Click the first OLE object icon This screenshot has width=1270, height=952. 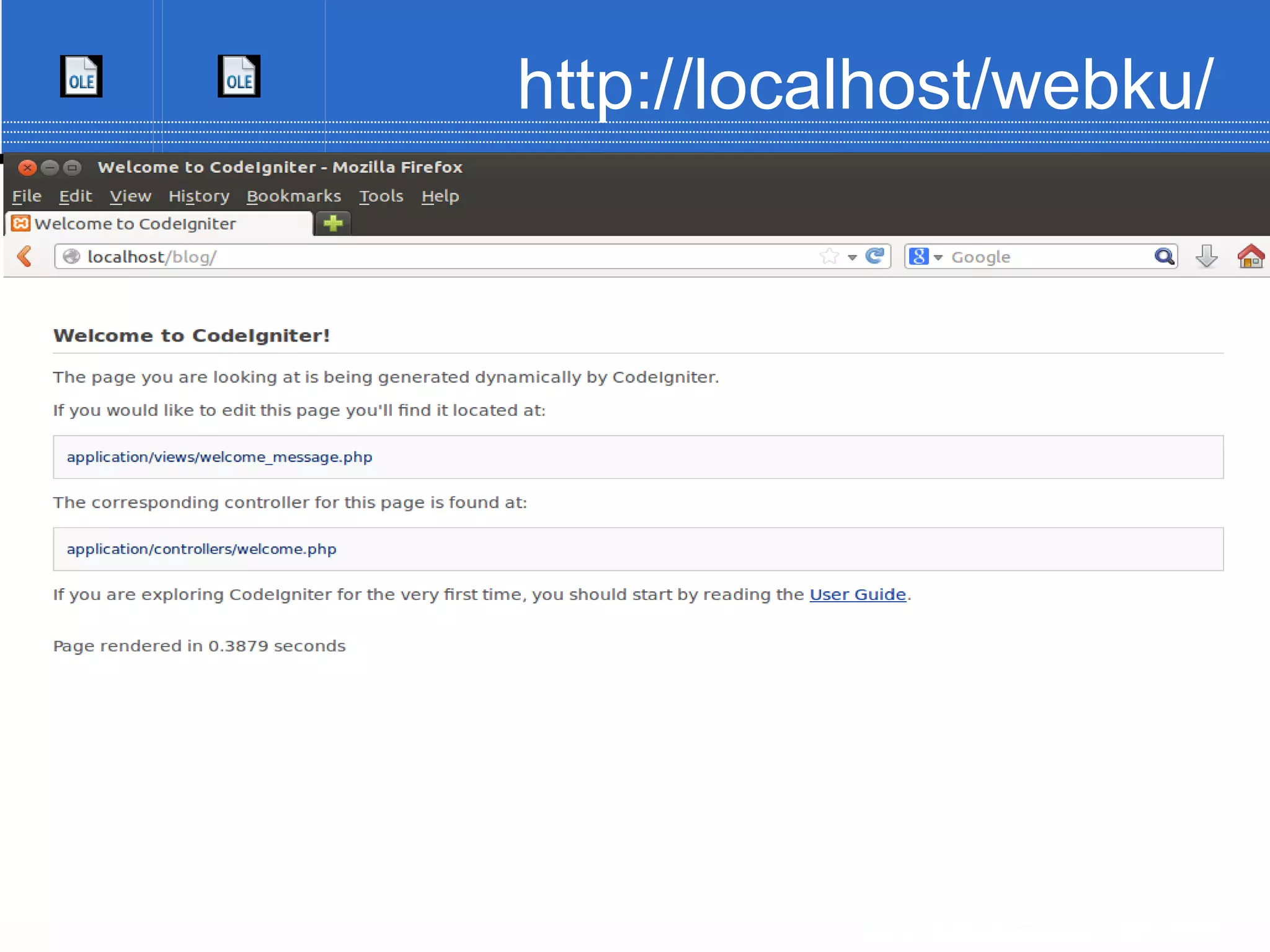click(81, 76)
